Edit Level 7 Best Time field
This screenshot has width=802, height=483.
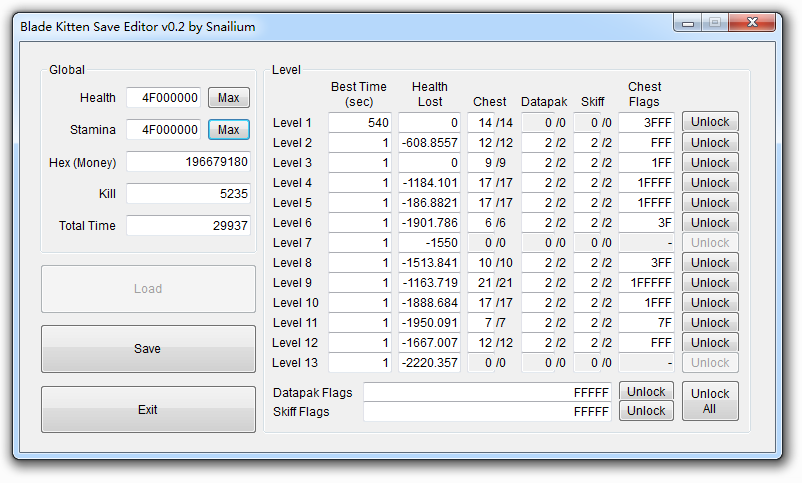(x=360, y=243)
